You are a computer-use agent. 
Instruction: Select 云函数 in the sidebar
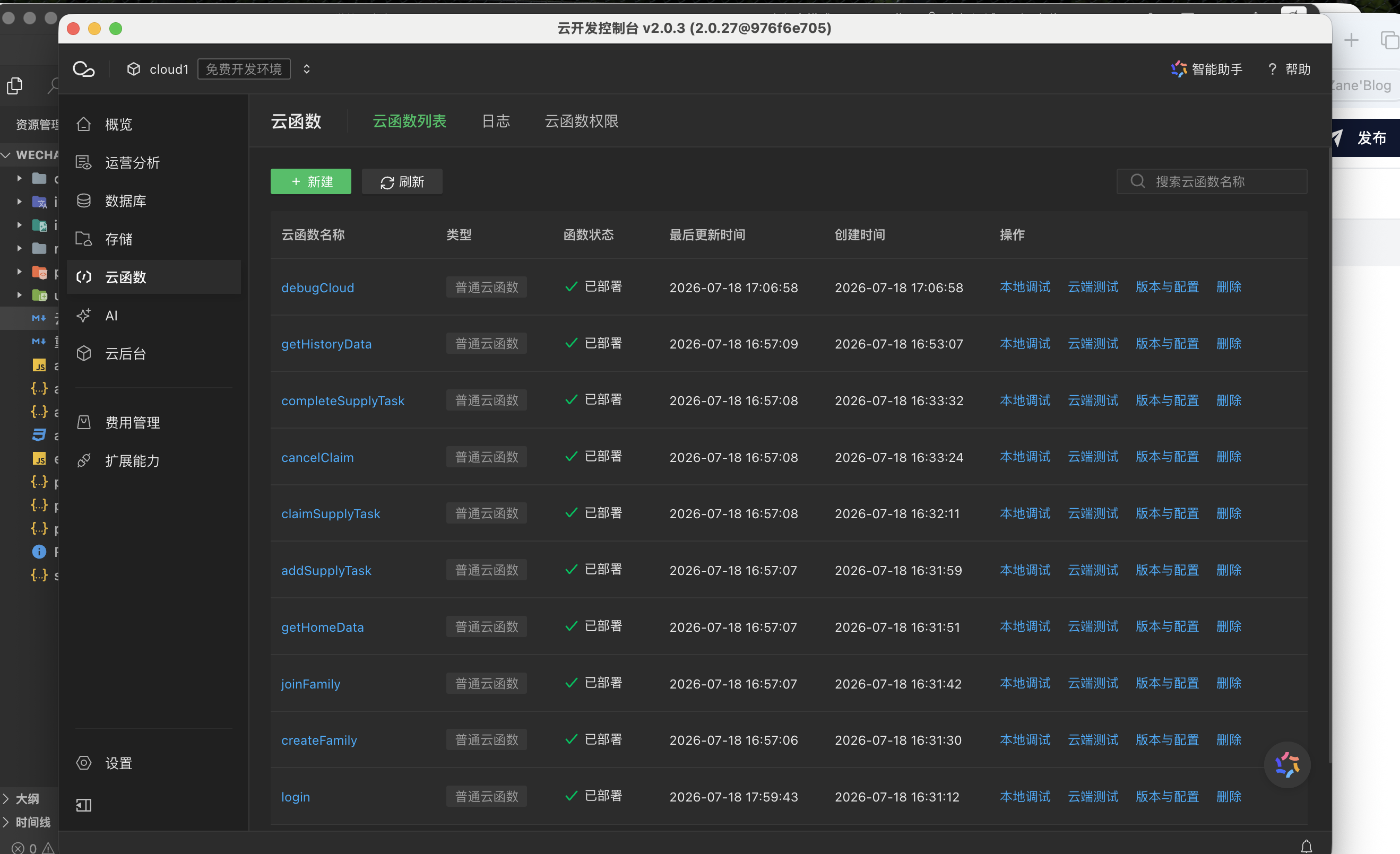[x=154, y=277]
